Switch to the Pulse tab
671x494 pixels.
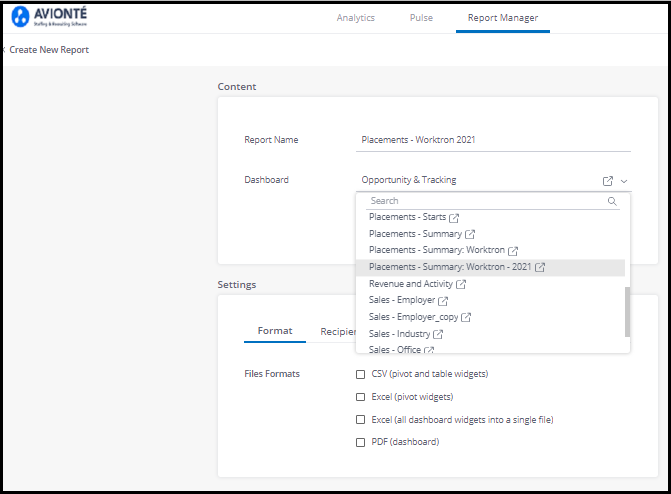tap(421, 18)
